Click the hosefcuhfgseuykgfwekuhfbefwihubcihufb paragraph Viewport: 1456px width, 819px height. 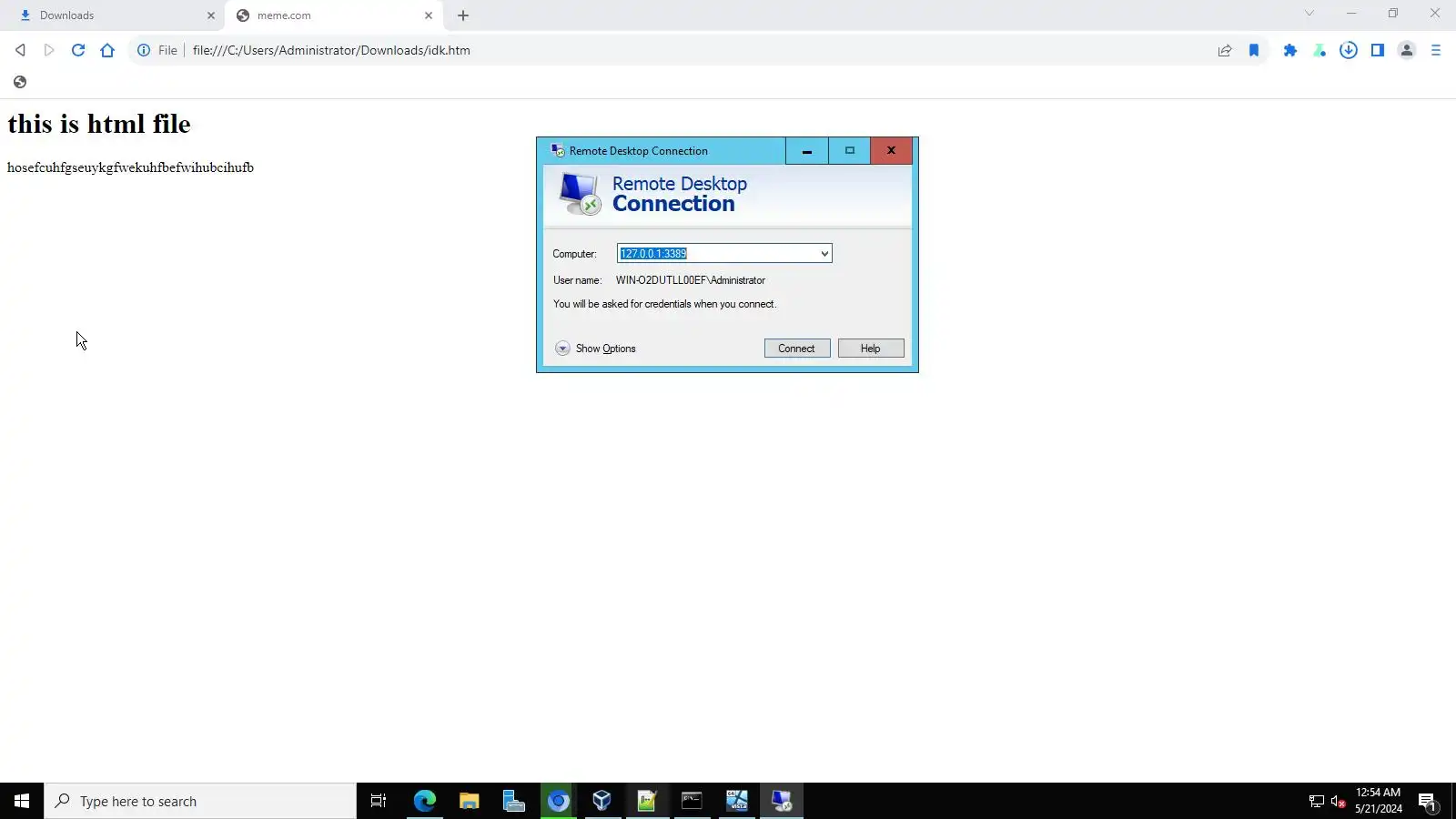(130, 167)
